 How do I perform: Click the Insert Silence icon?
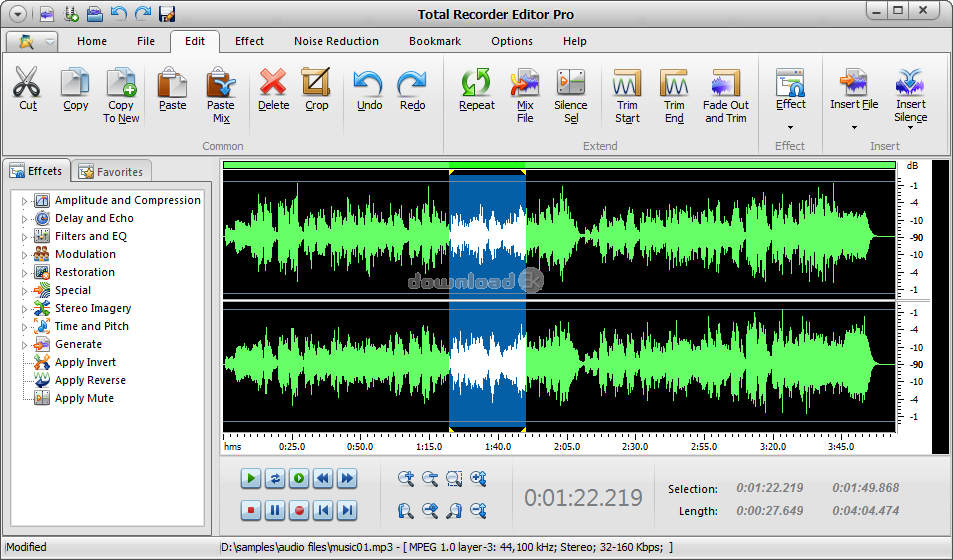click(910, 83)
